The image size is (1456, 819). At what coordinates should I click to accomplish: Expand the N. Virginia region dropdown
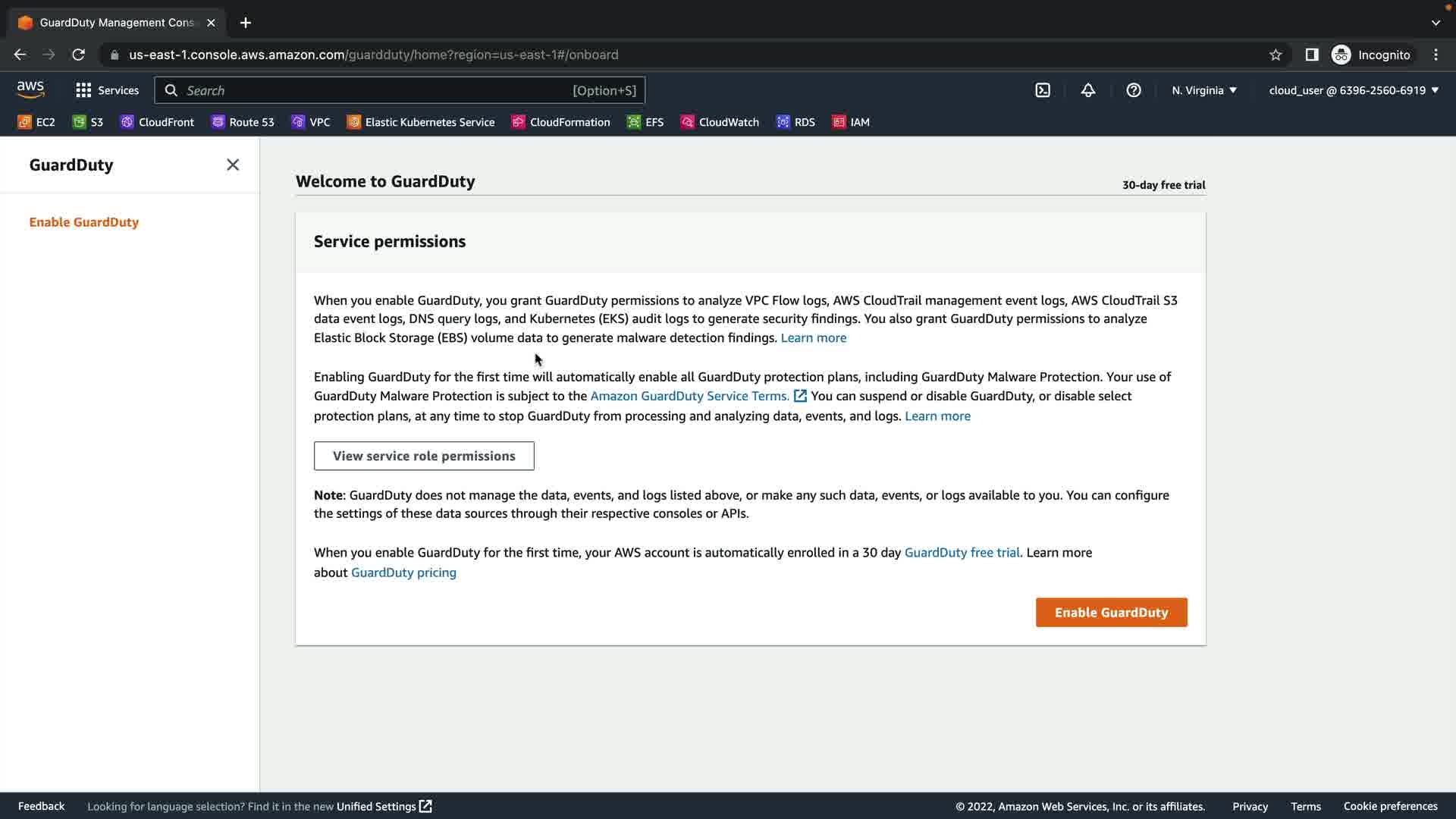1203,90
